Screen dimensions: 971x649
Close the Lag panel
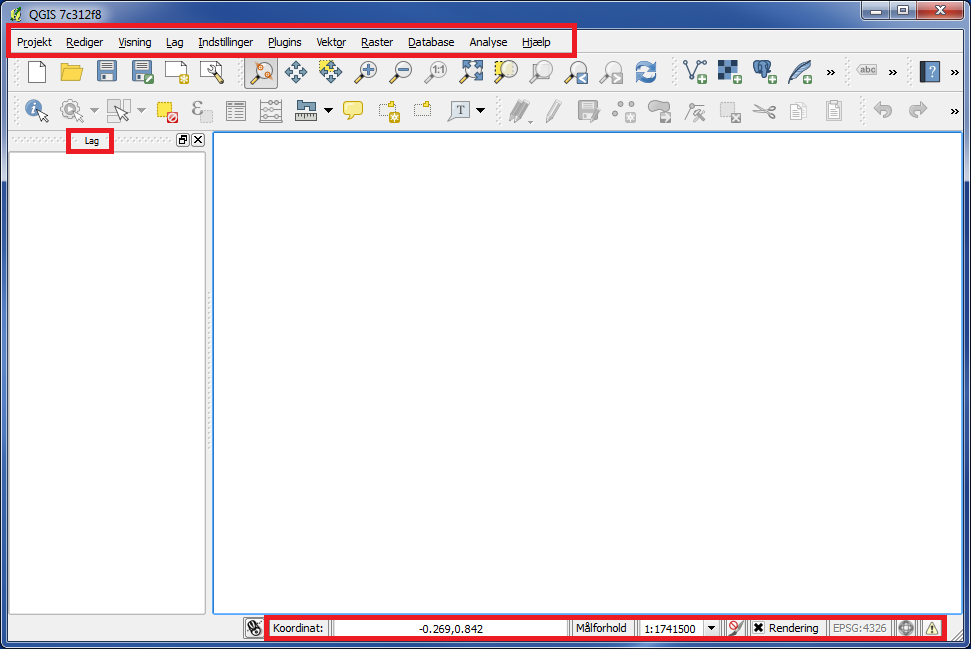[x=198, y=140]
